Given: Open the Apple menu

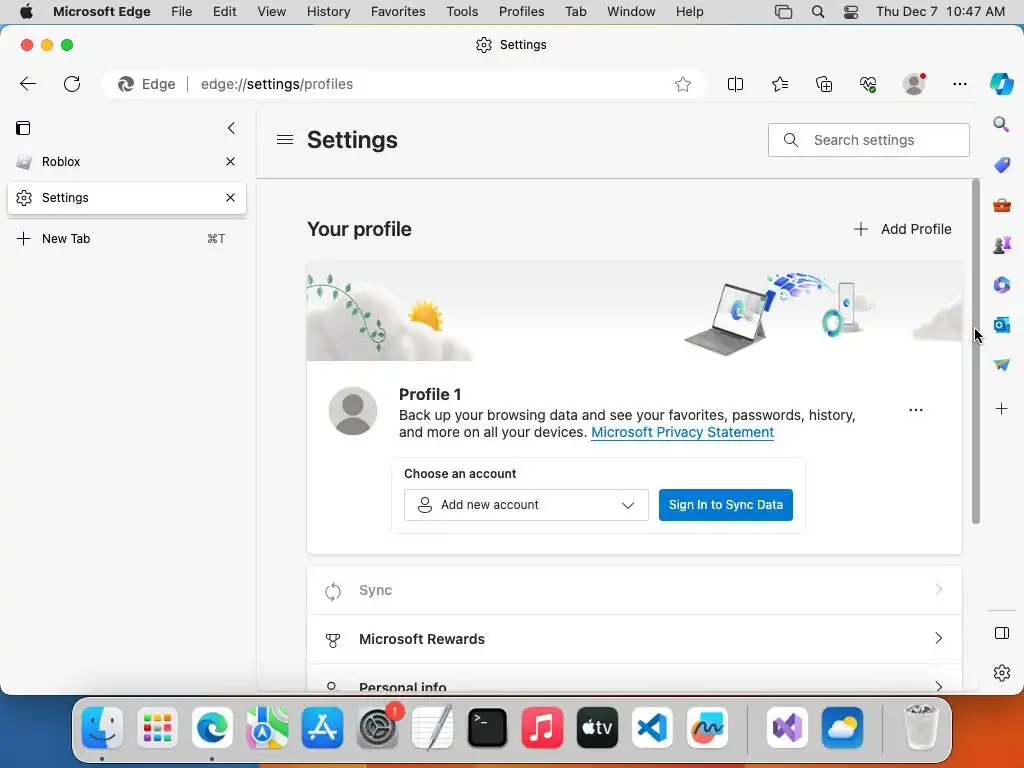Looking at the screenshot, I should click(26, 12).
